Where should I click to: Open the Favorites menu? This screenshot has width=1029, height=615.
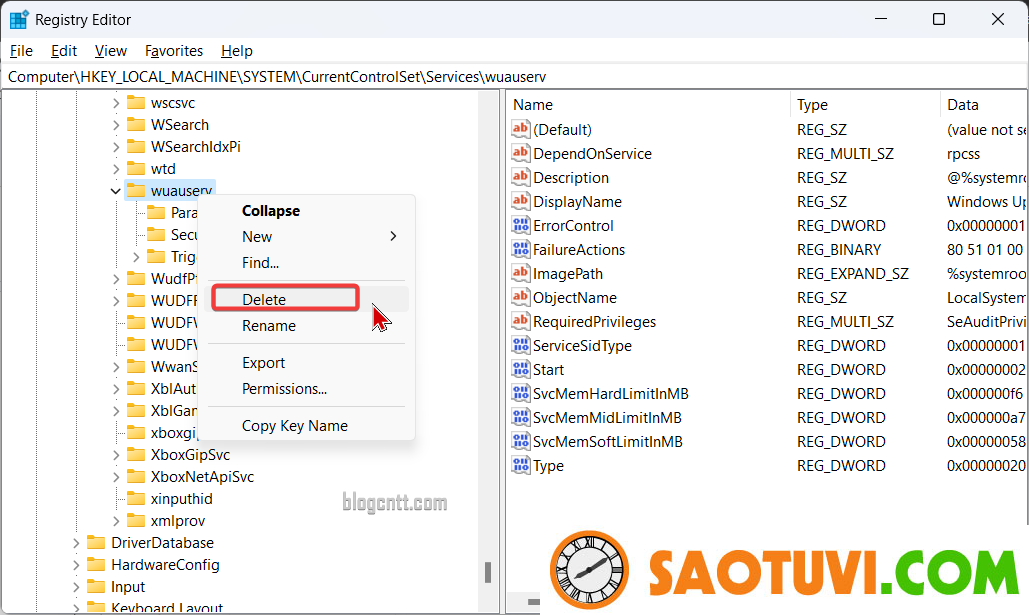click(x=174, y=51)
